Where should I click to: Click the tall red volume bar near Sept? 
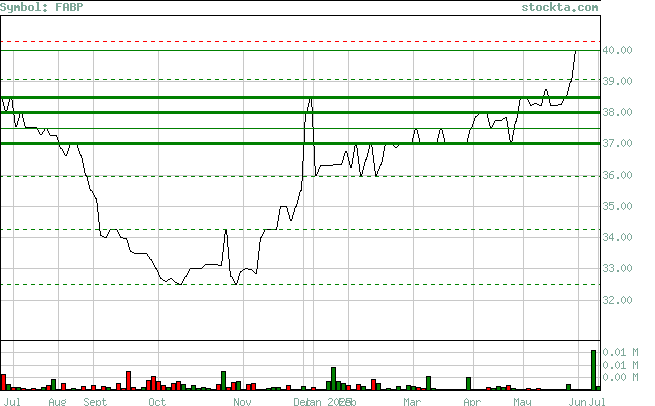(x=128, y=381)
